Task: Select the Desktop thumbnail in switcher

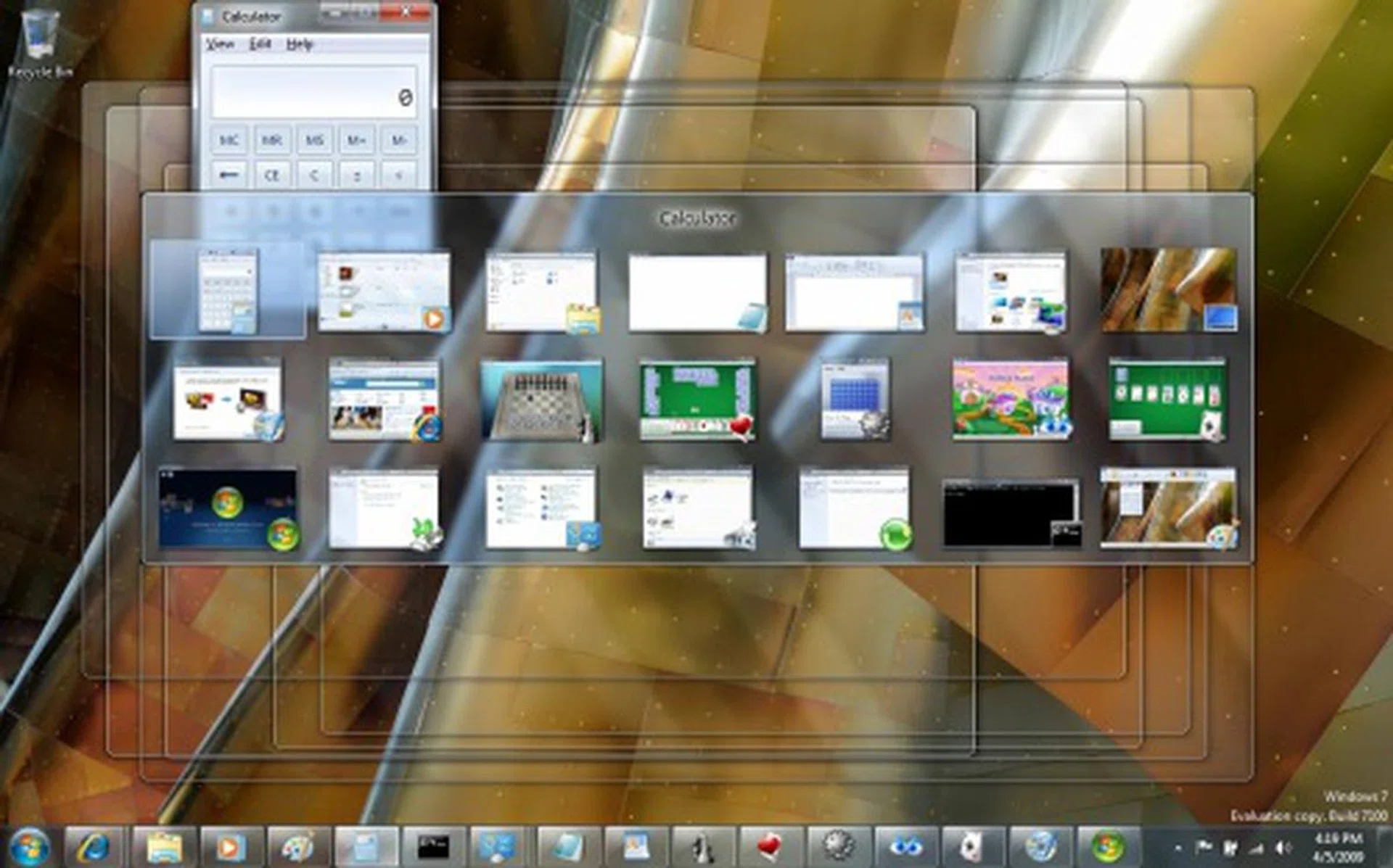Action: [1168, 290]
